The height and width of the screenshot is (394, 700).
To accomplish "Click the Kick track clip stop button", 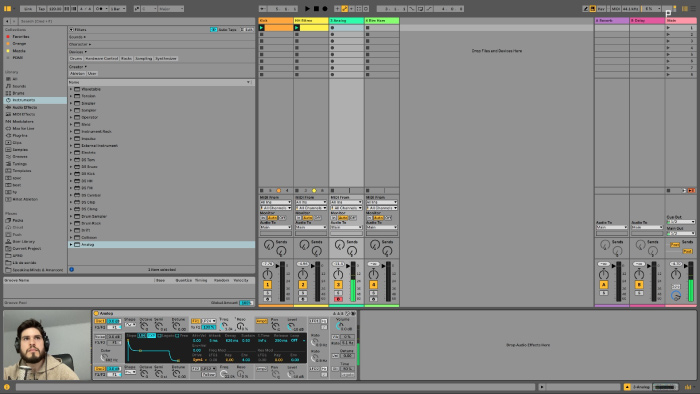I will [262, 191].
